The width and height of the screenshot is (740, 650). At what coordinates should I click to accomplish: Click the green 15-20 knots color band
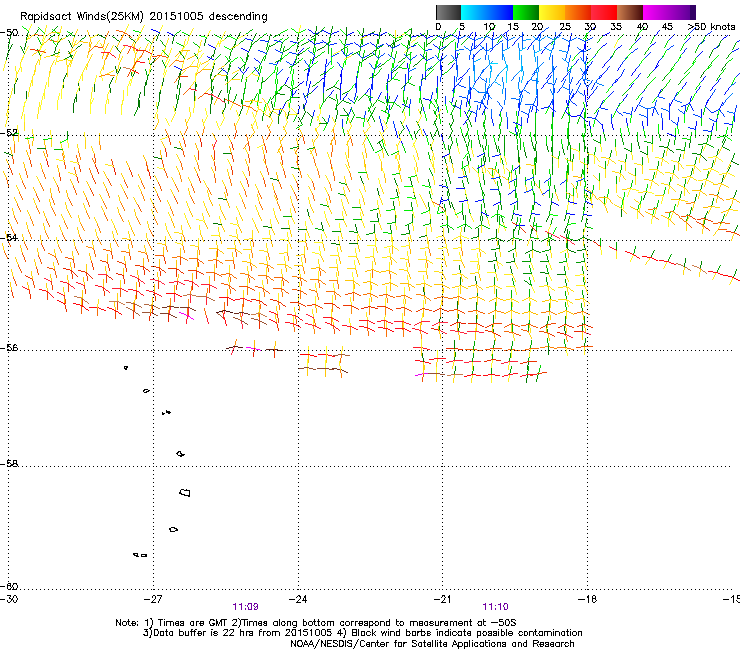click(x=526, y=12)
